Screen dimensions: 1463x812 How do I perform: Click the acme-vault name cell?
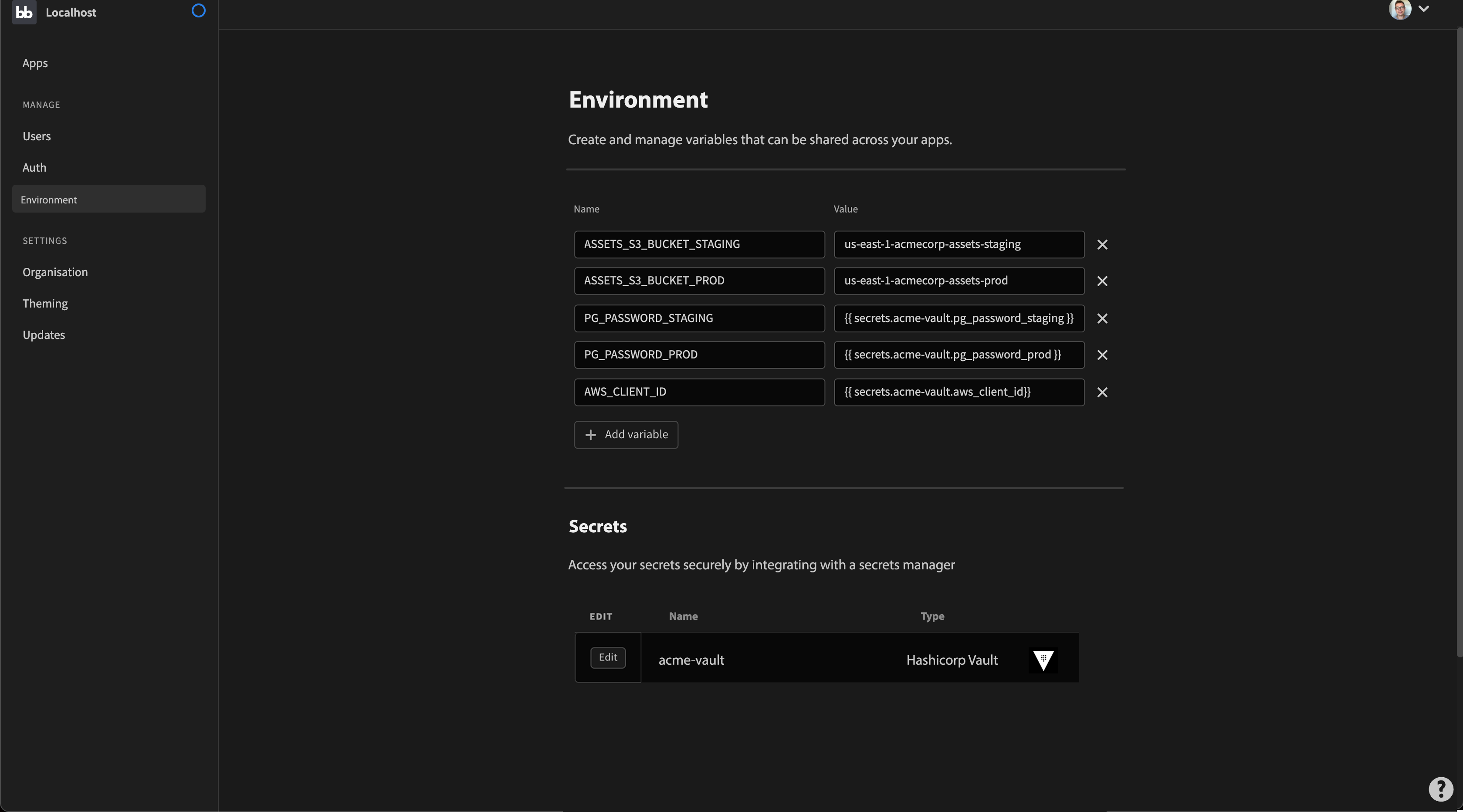point(691,660)
